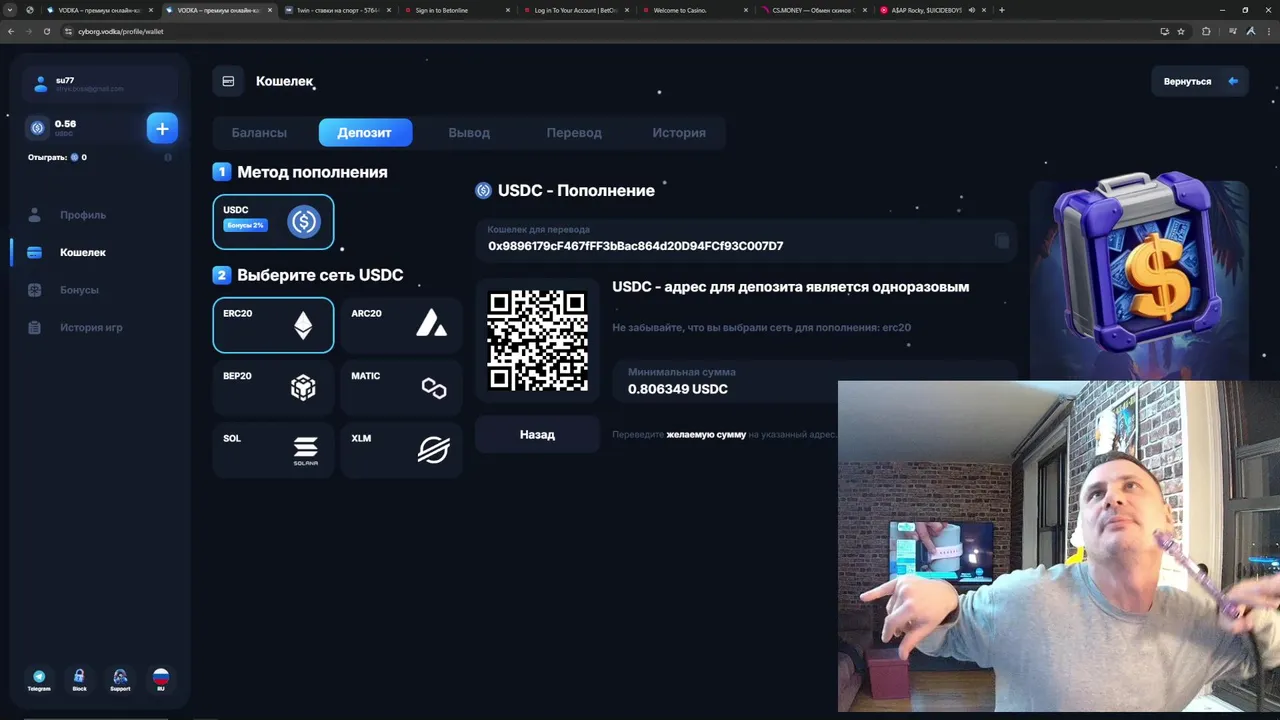Click the 0.56 USDC balance
Viewport: 1280px width, 720px height.
coord(65,124)
